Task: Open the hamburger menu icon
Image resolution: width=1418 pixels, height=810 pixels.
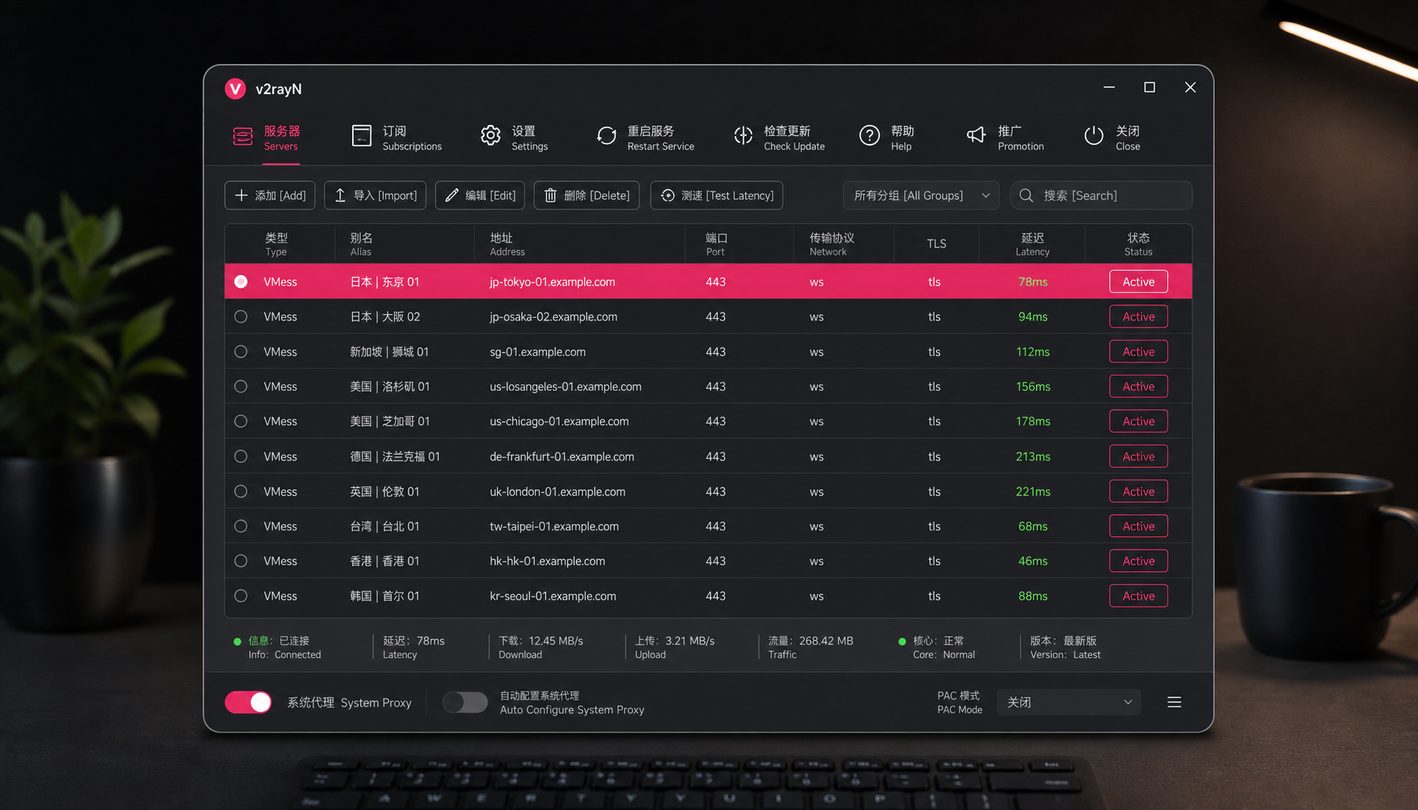Action: coord(1174,702)
